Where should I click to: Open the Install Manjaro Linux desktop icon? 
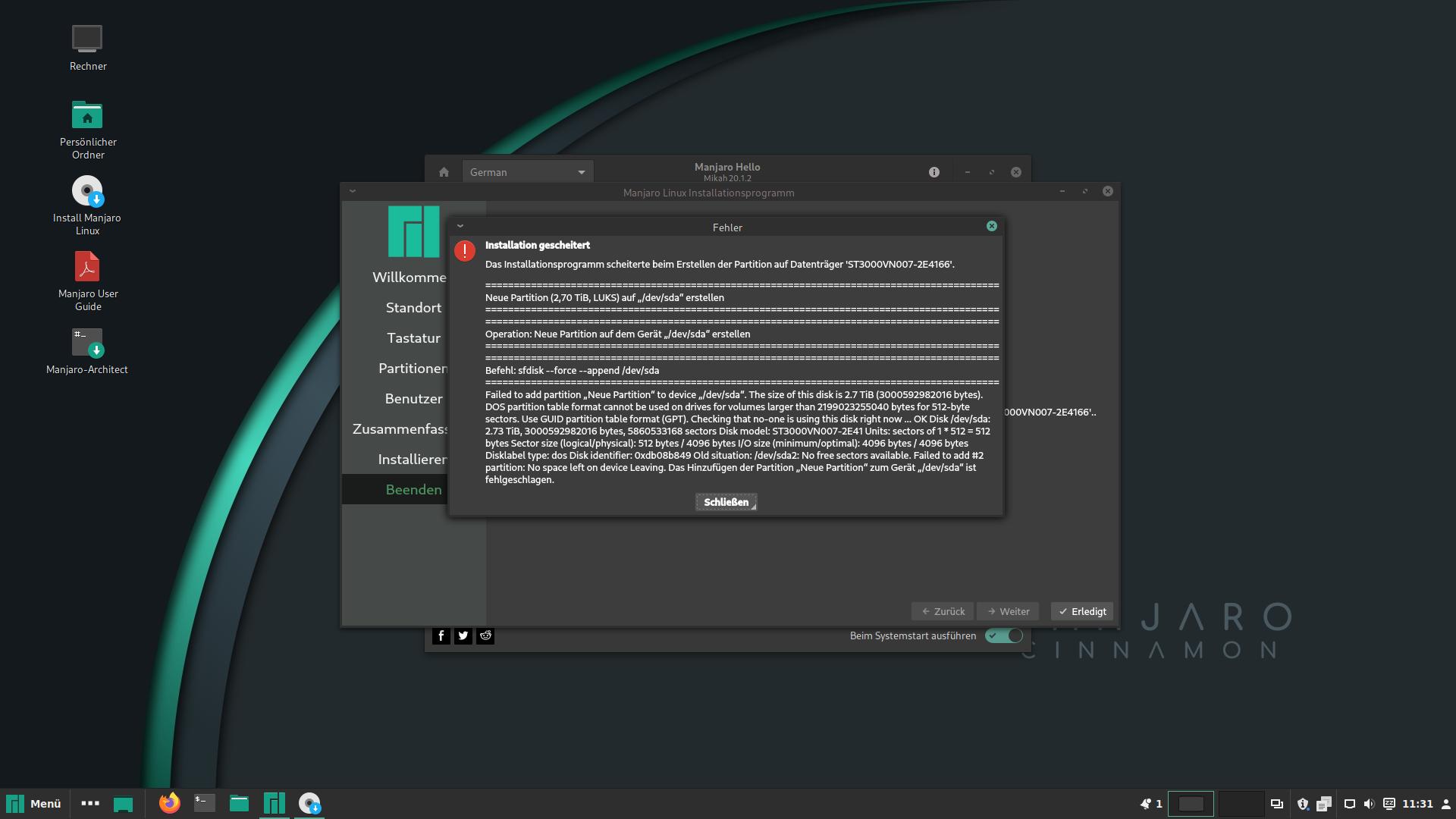pos(87,191)
